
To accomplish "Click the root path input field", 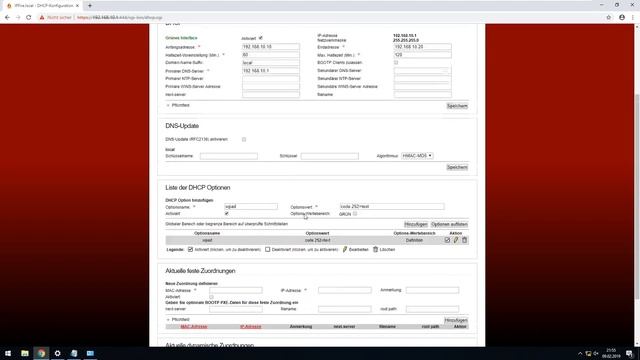I will click(432, 309).
